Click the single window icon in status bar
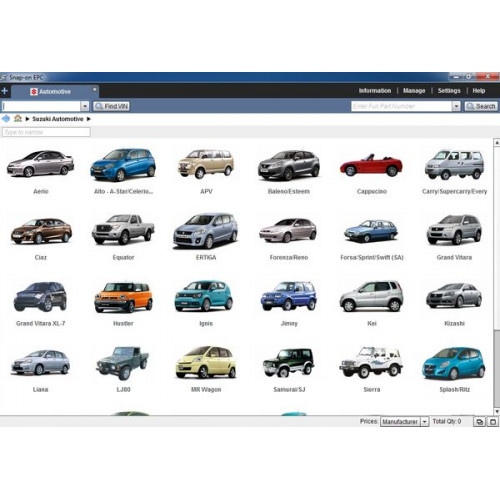This screenshot has height=500, width=500. click(492, 422)
